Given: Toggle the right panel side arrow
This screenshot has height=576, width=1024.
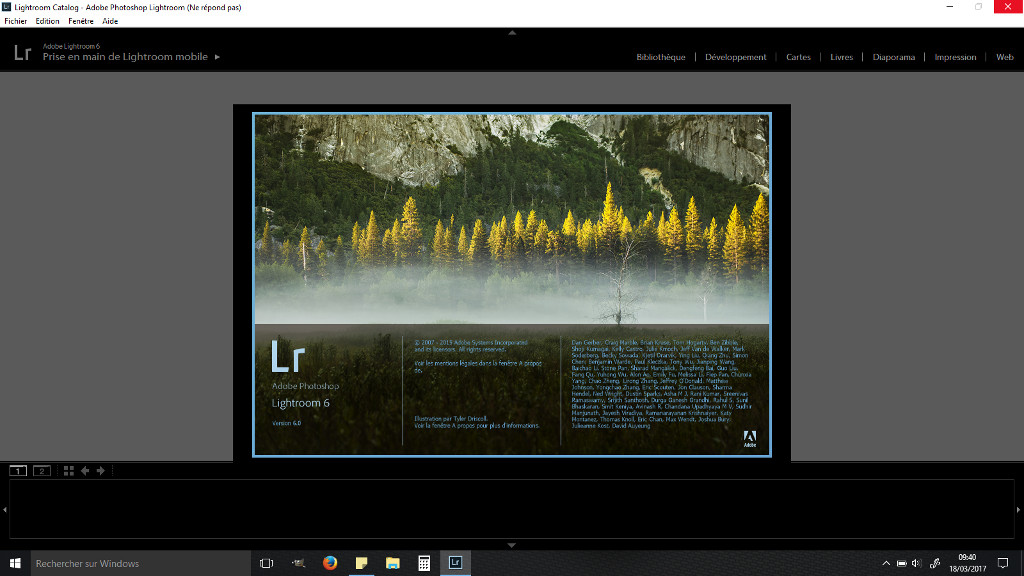Looking at the screenshot, I should 1019,509.
